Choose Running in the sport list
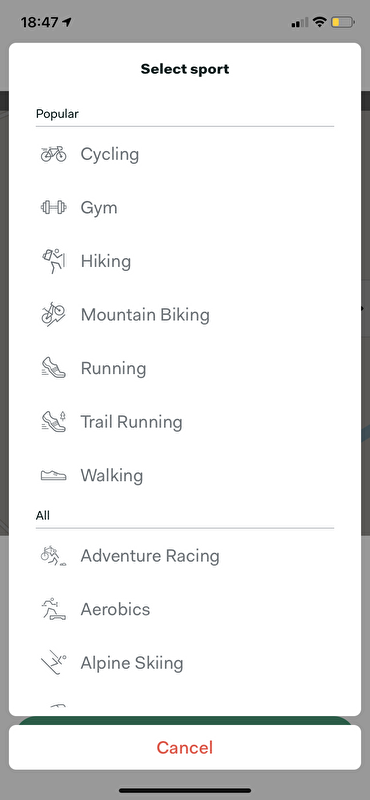370x800 pixels. (185, 368)
